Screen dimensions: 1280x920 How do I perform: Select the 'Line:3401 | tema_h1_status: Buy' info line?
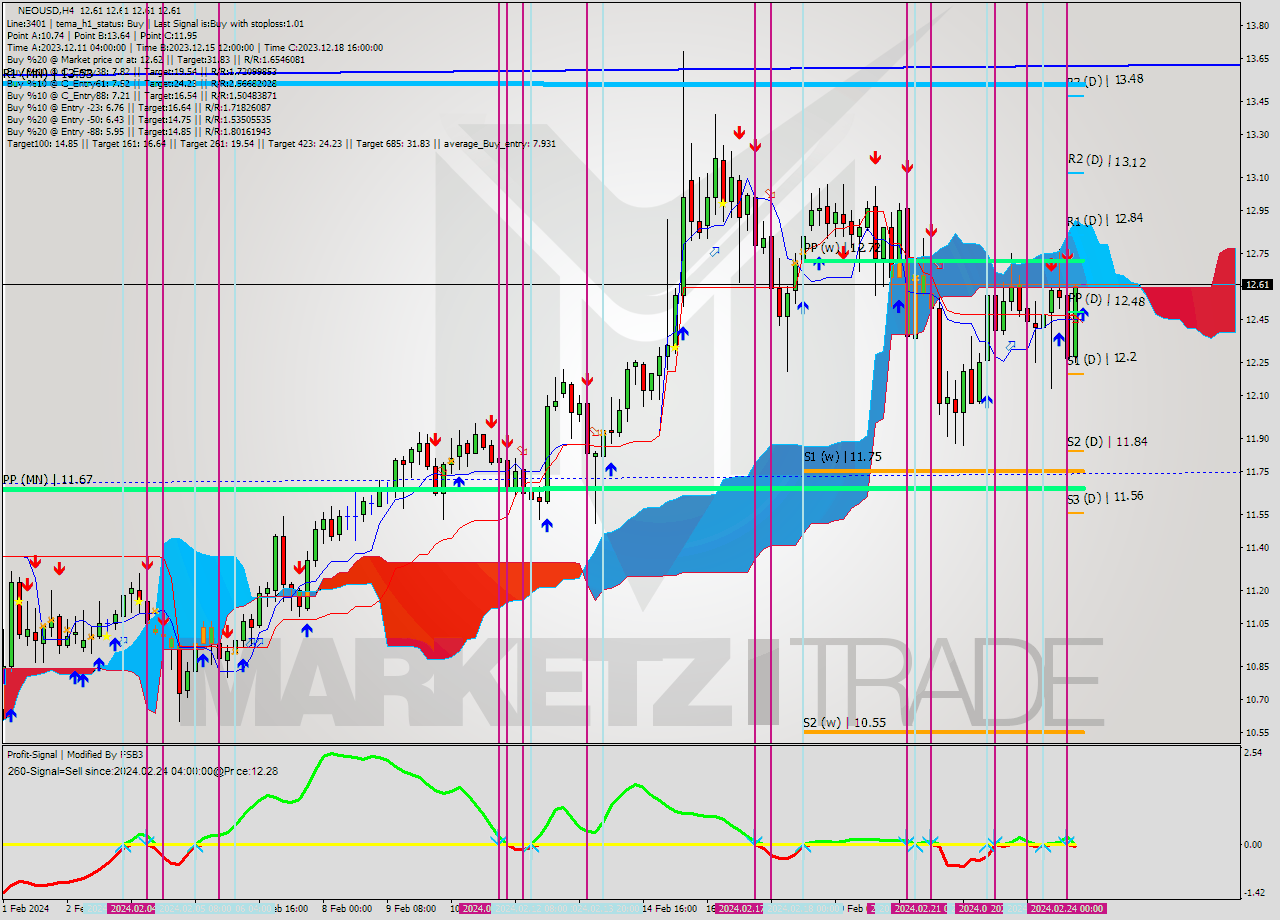pyautogui.click(x=155, y=23)
